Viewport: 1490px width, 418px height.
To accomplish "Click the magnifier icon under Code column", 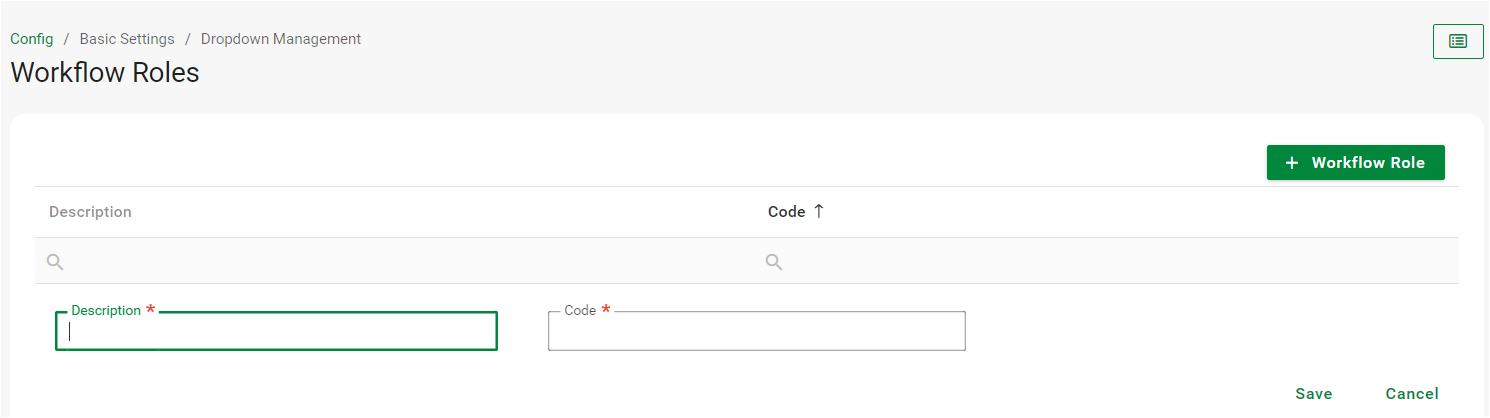I will (773, 262).
